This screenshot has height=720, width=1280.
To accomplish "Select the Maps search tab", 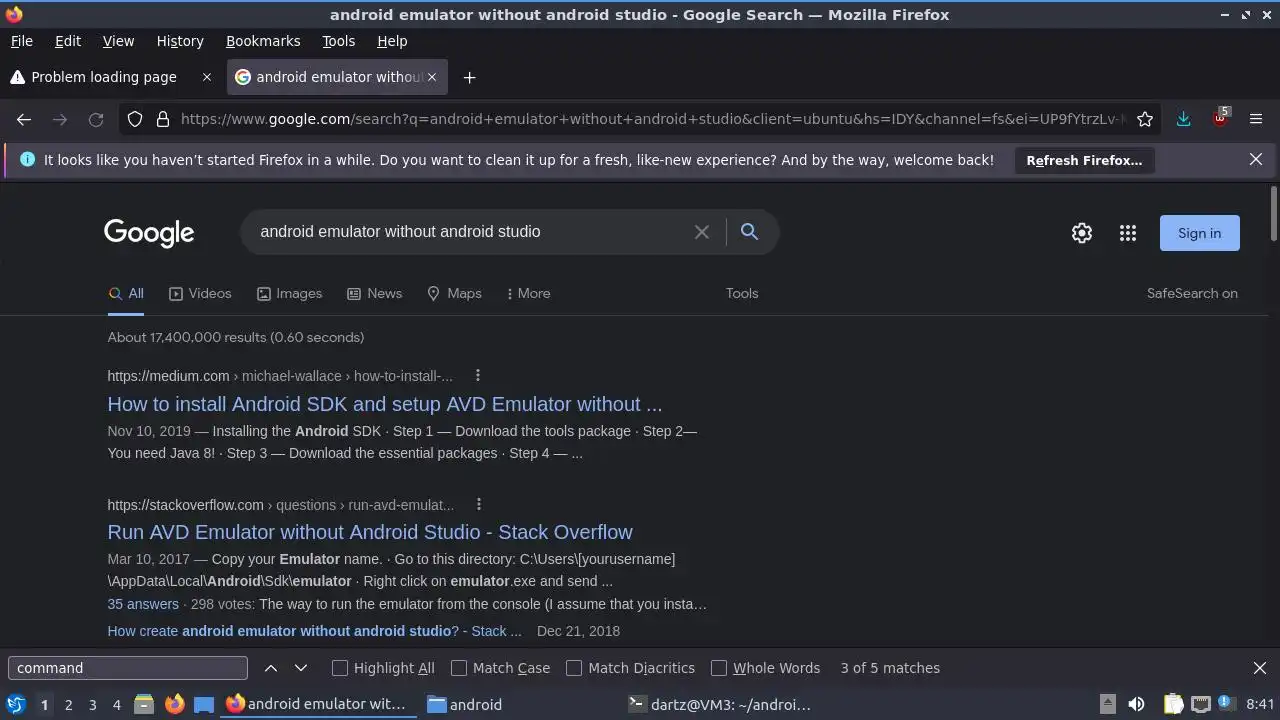I will point(454,293).
